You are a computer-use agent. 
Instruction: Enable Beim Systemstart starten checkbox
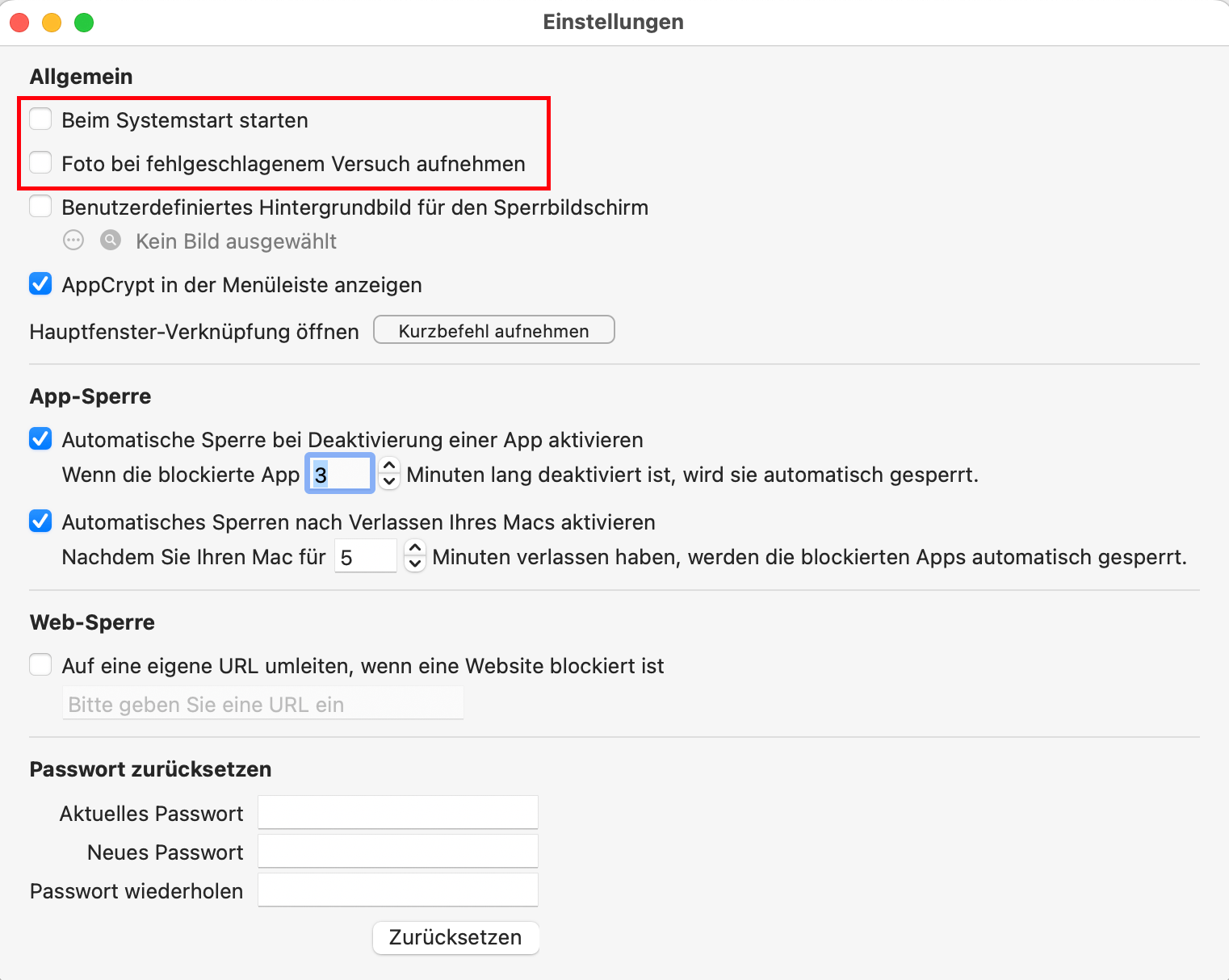(40, 119)
